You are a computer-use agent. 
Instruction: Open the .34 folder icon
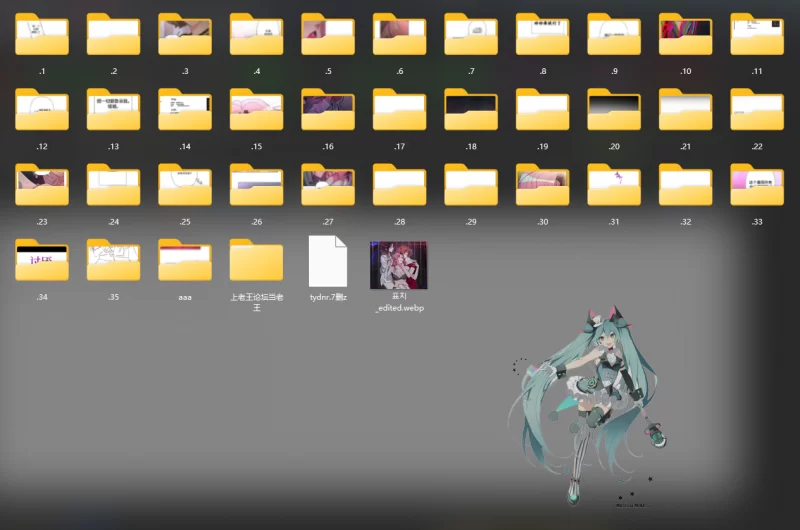click(42, 260)
